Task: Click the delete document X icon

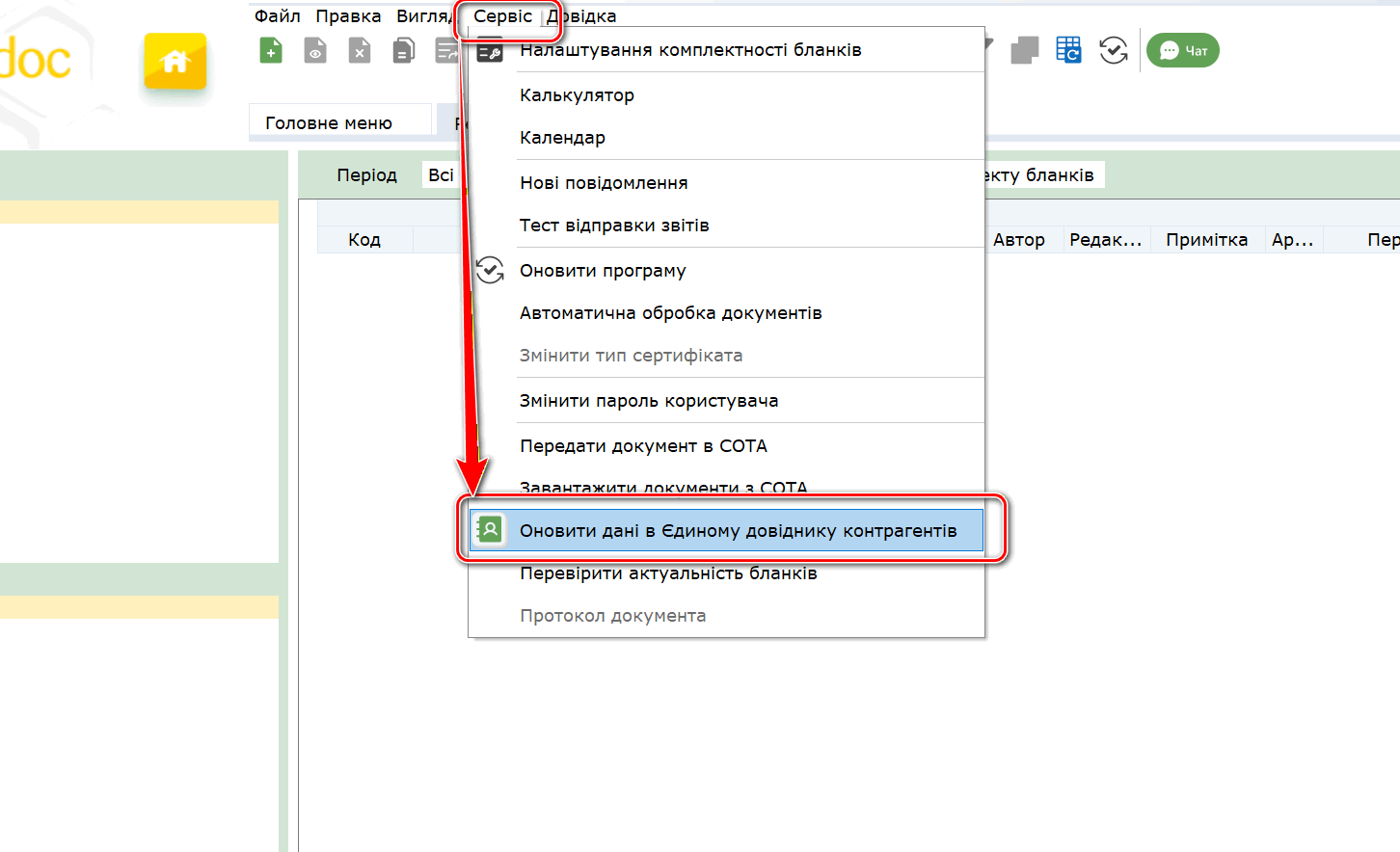Action: coord(360,50)
